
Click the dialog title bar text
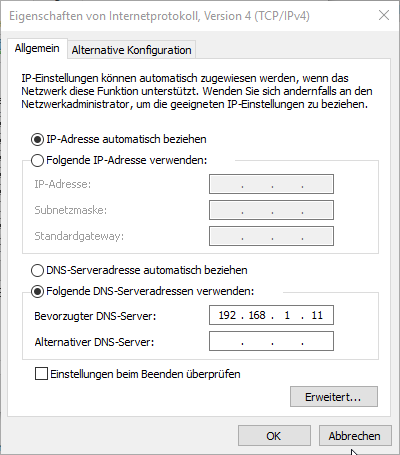[x=159, y=16]
